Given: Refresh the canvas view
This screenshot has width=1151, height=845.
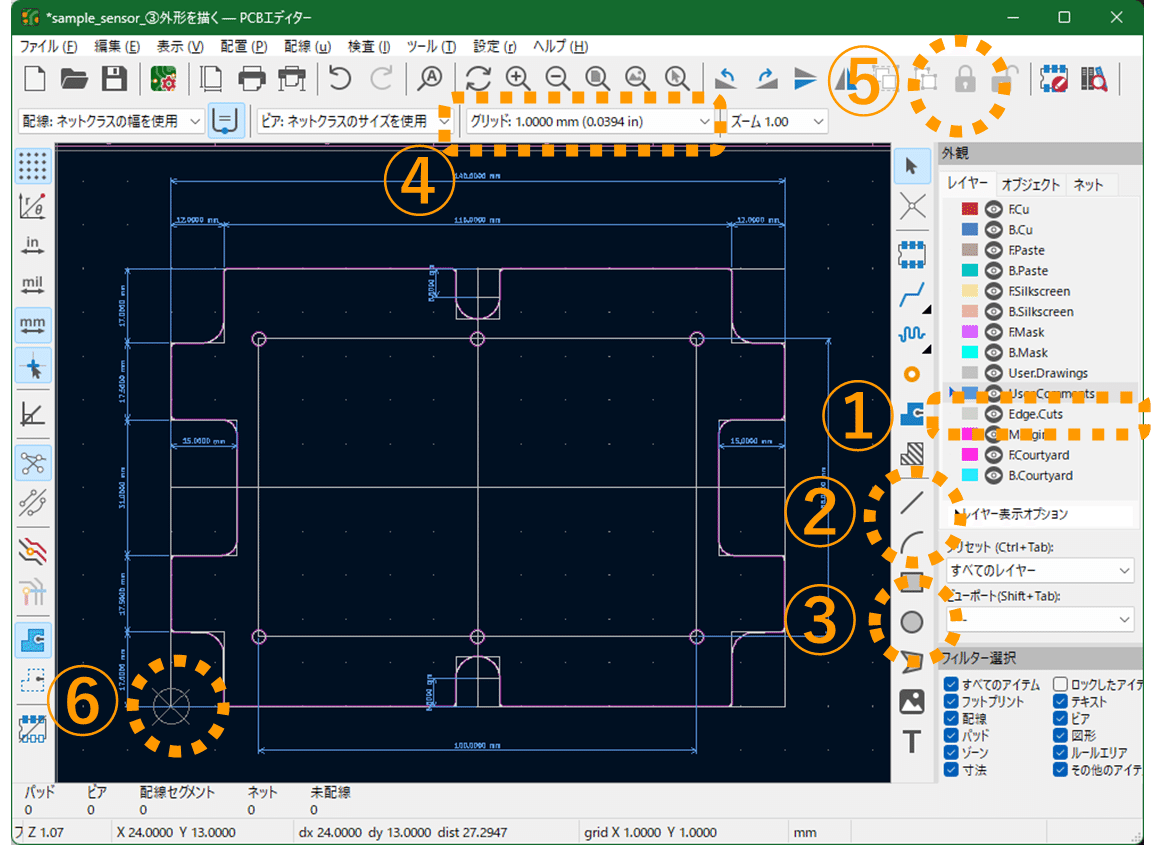Looking at the screenshot, I should 479,78.
